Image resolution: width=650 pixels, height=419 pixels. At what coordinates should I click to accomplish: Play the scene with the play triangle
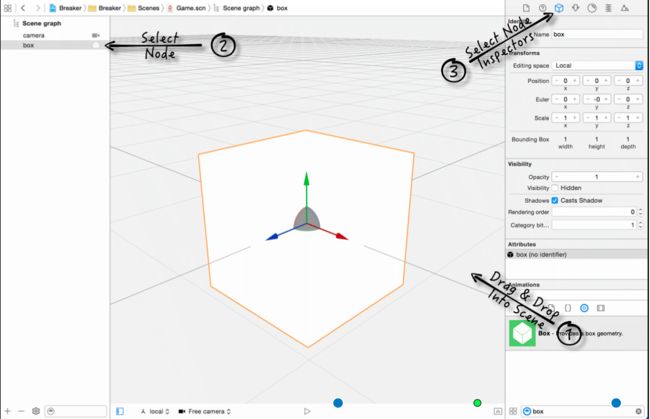coord(307,411)
